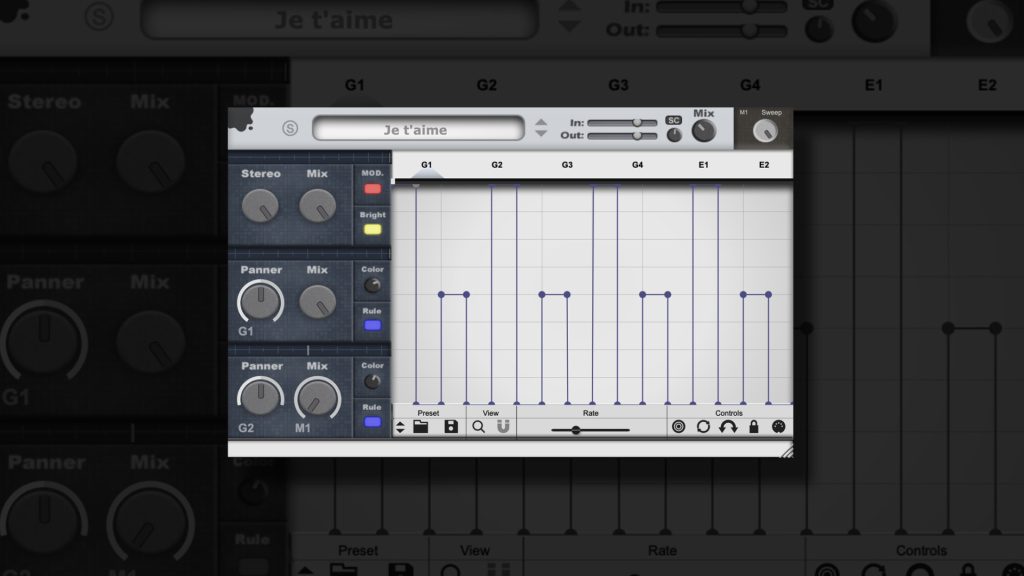
Task: Click the up-down preset arrows in the bottom toolbar
Action: click(x=400, y=427)
